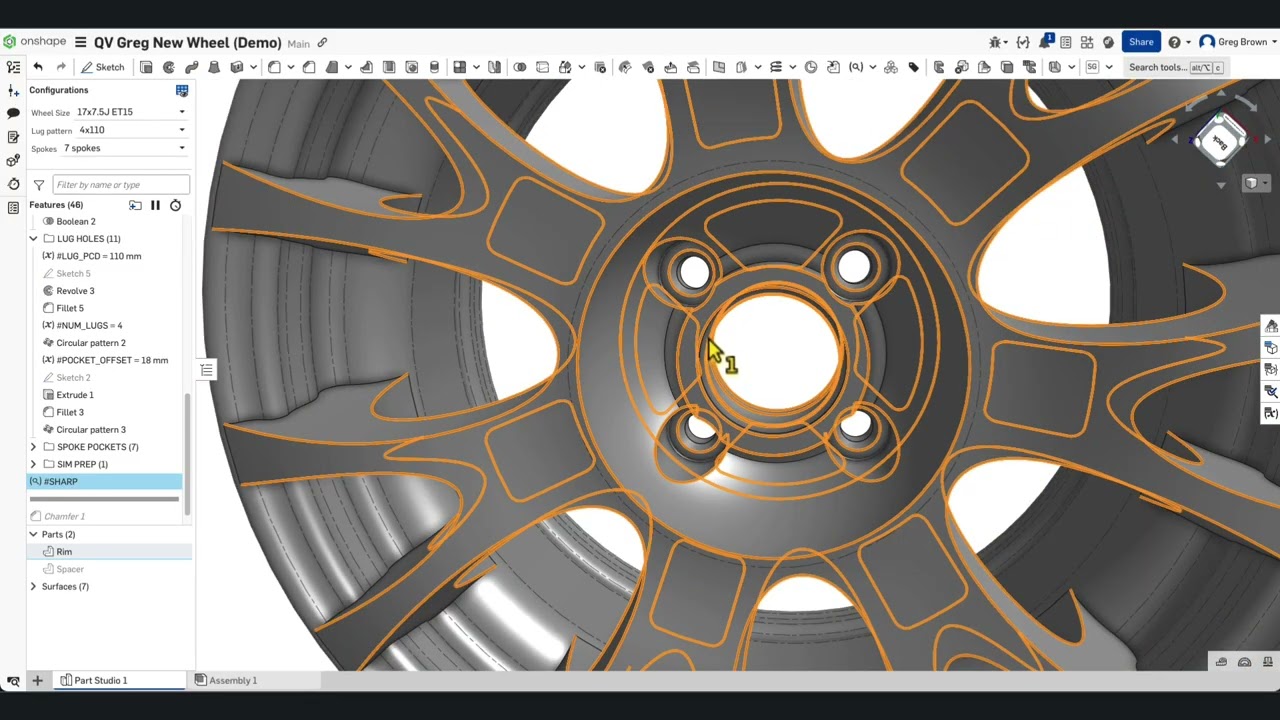Open the insert-feature configuration icon in sidebar
The image size is (1280, 720).
pyautogui.click(x=13, y=90)
